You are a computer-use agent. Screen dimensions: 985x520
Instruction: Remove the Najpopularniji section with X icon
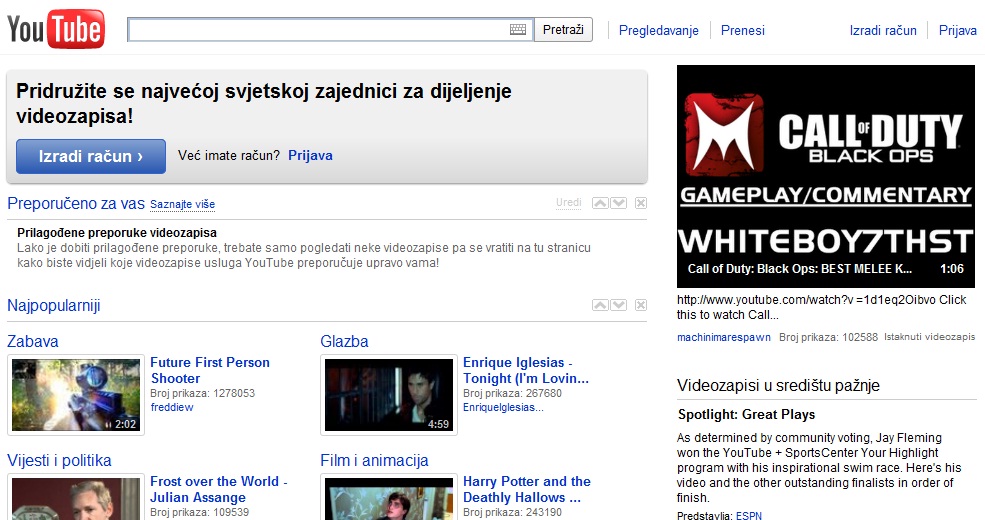641,305
